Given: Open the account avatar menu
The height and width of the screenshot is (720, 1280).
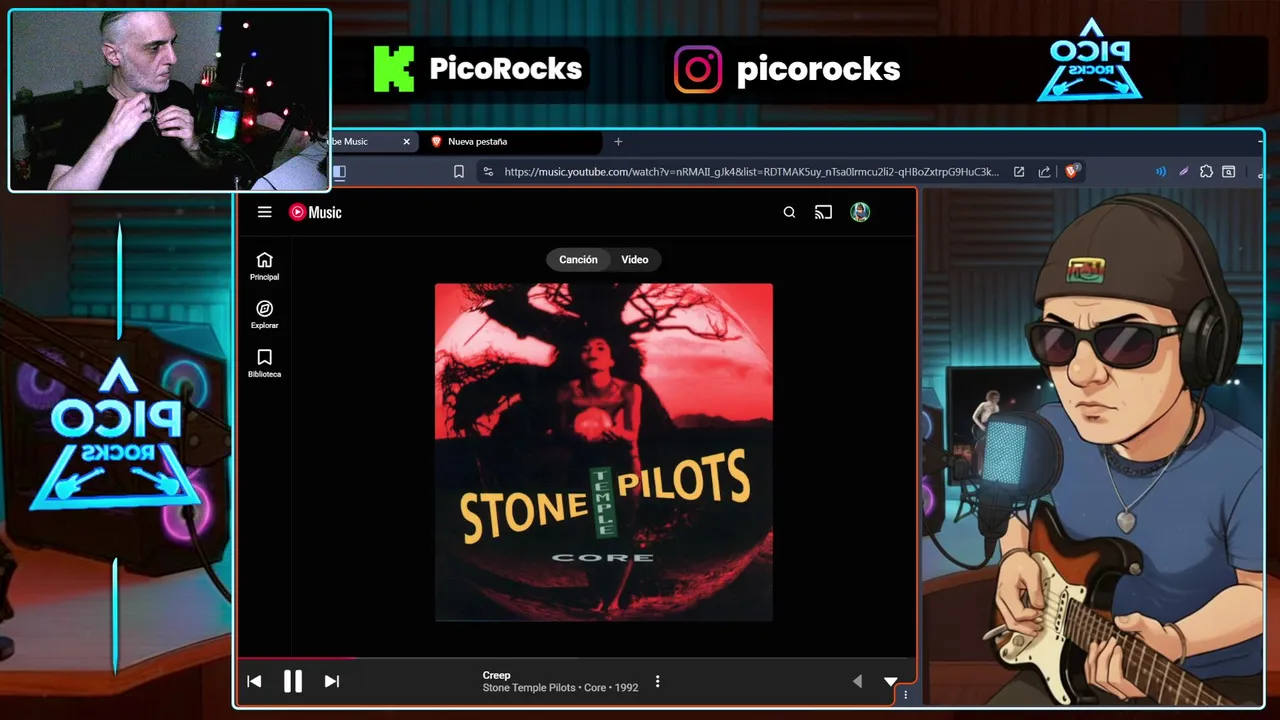Looking at the screenshot, I should click(x=860, y=212).
